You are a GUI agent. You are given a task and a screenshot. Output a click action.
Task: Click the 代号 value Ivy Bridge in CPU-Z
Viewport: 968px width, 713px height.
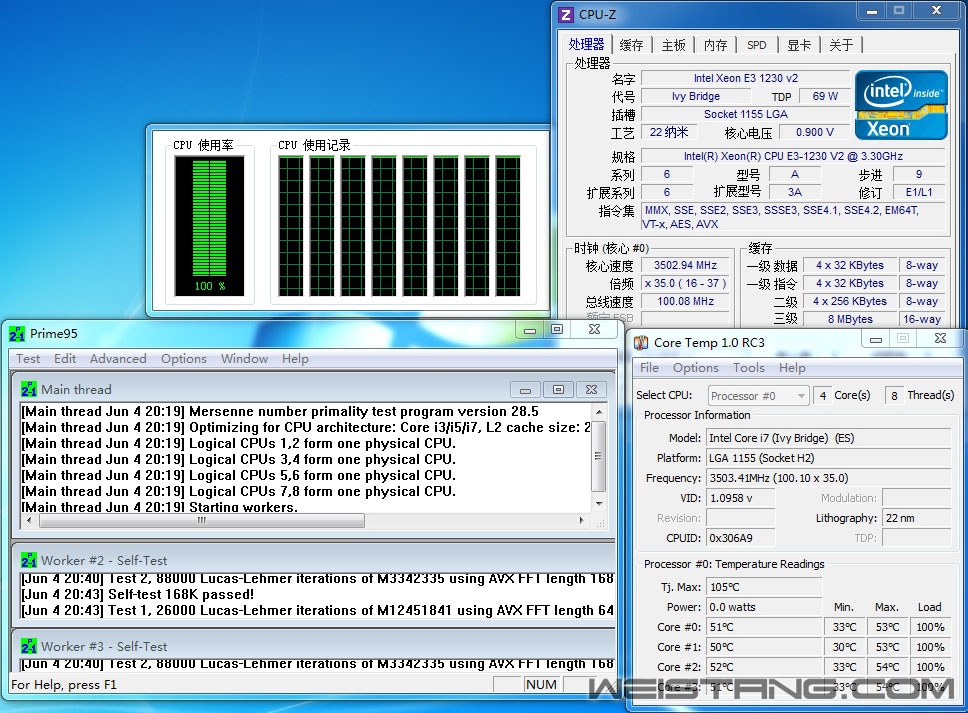pos(696,96)
